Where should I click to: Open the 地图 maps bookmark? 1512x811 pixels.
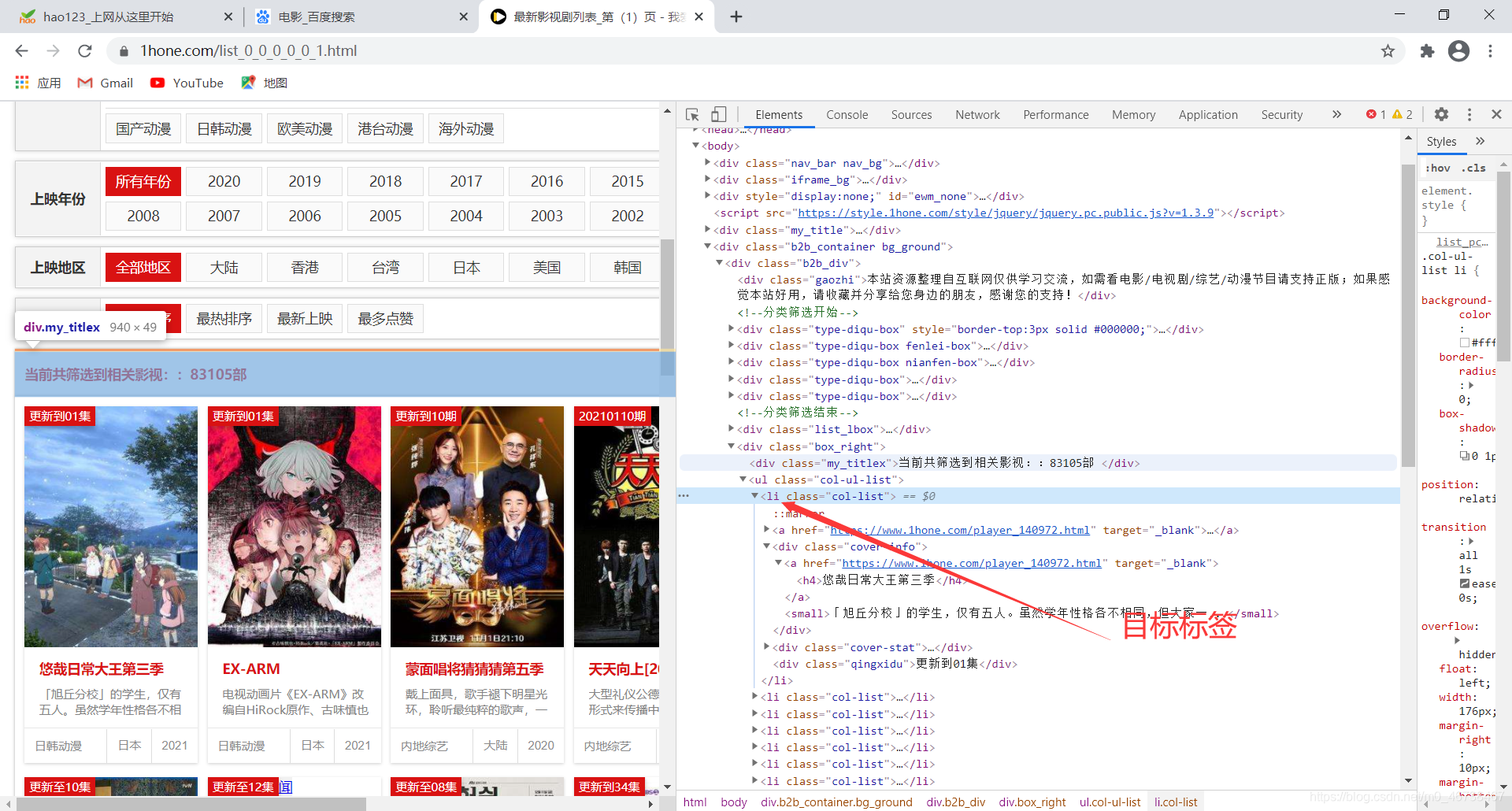265,83
